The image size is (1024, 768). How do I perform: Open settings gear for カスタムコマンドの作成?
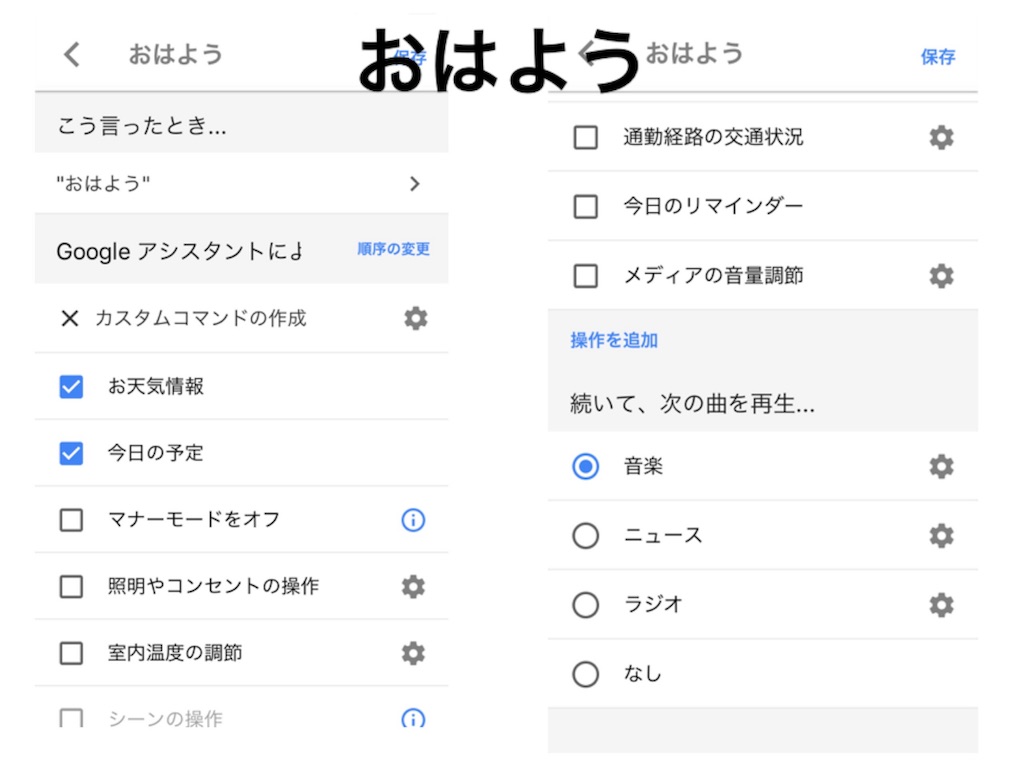coord(415,318)
